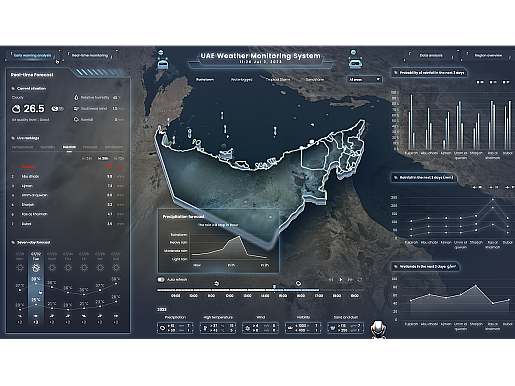Click the relative humidity droplet icon

click(76, 98)
